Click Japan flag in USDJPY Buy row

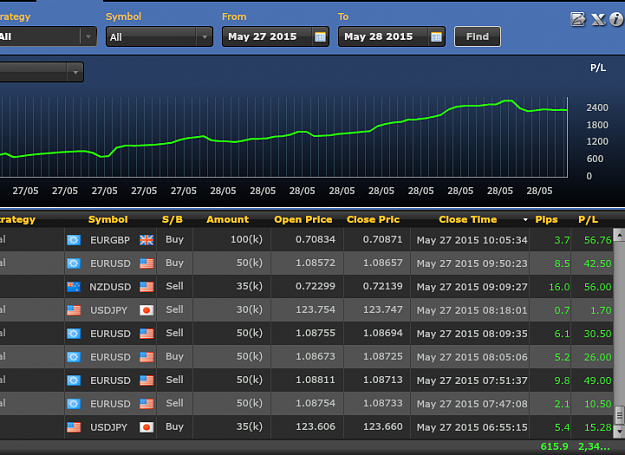click(146, 427)
